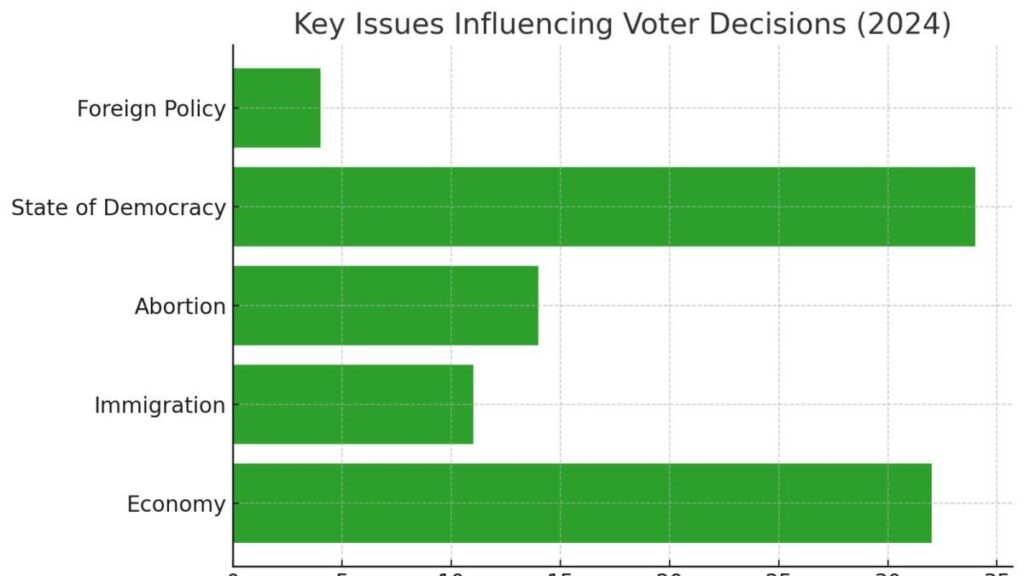The height and width of the screenshot is (576, 1024).
Task: Select the "Immigration" category label
Action: 160,406
